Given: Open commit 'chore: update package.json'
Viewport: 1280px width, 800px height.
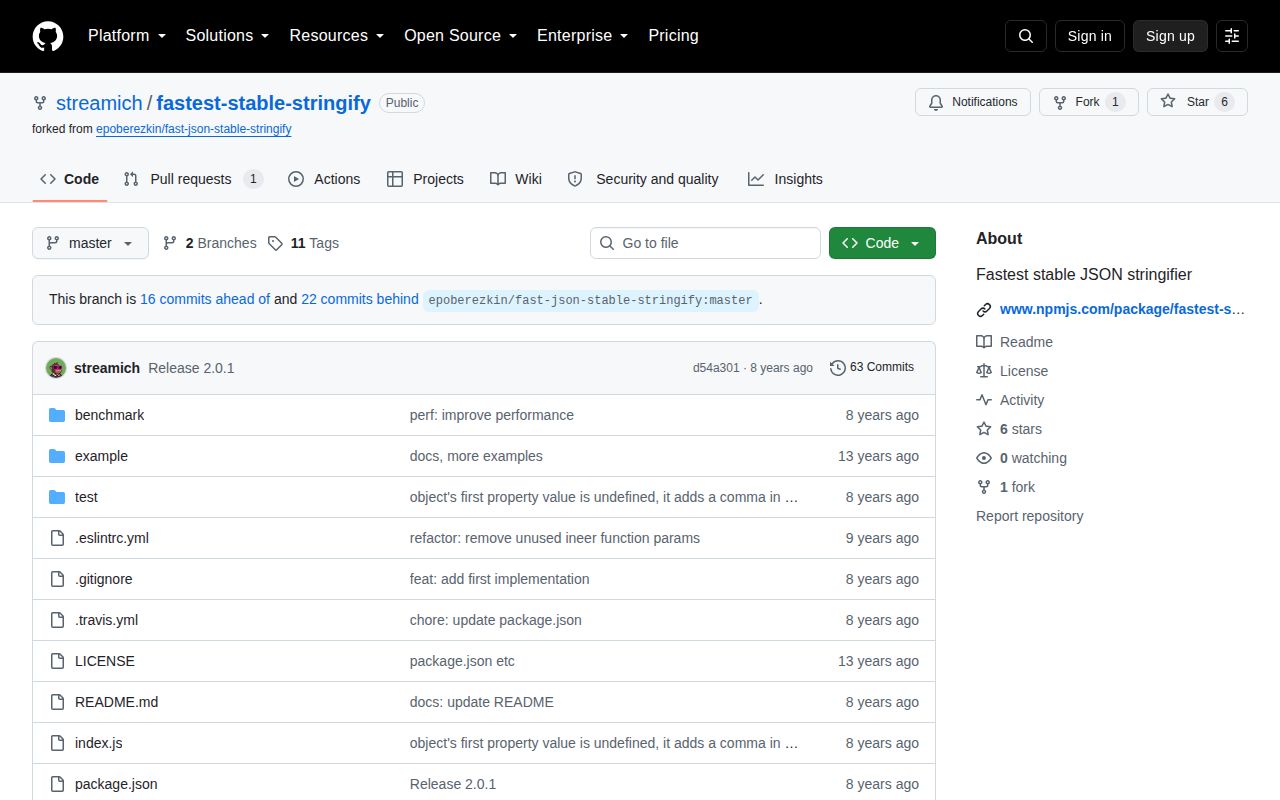Looking at the screenshot, I should 496,620.
